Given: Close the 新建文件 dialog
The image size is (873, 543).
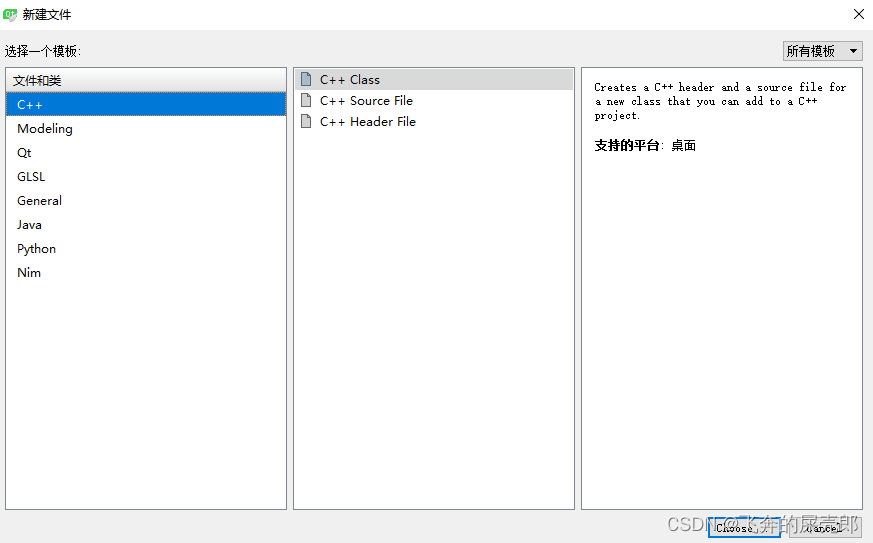Looking at the screenshot, I should click(x=859, y=14).
